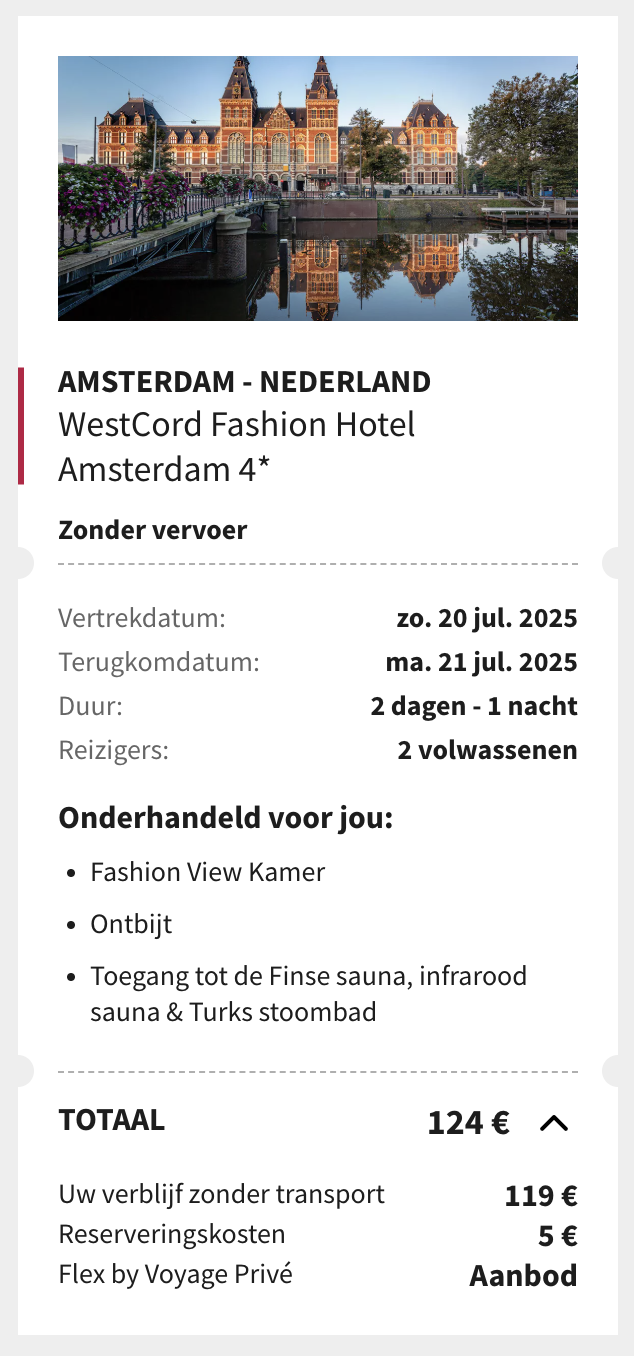Click the Uw verblijf zonder transport line

[222, 1194]
